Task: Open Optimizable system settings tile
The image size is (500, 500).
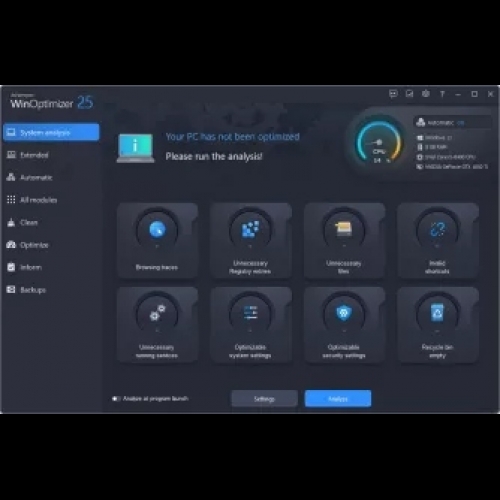Action: coord(251,325)
